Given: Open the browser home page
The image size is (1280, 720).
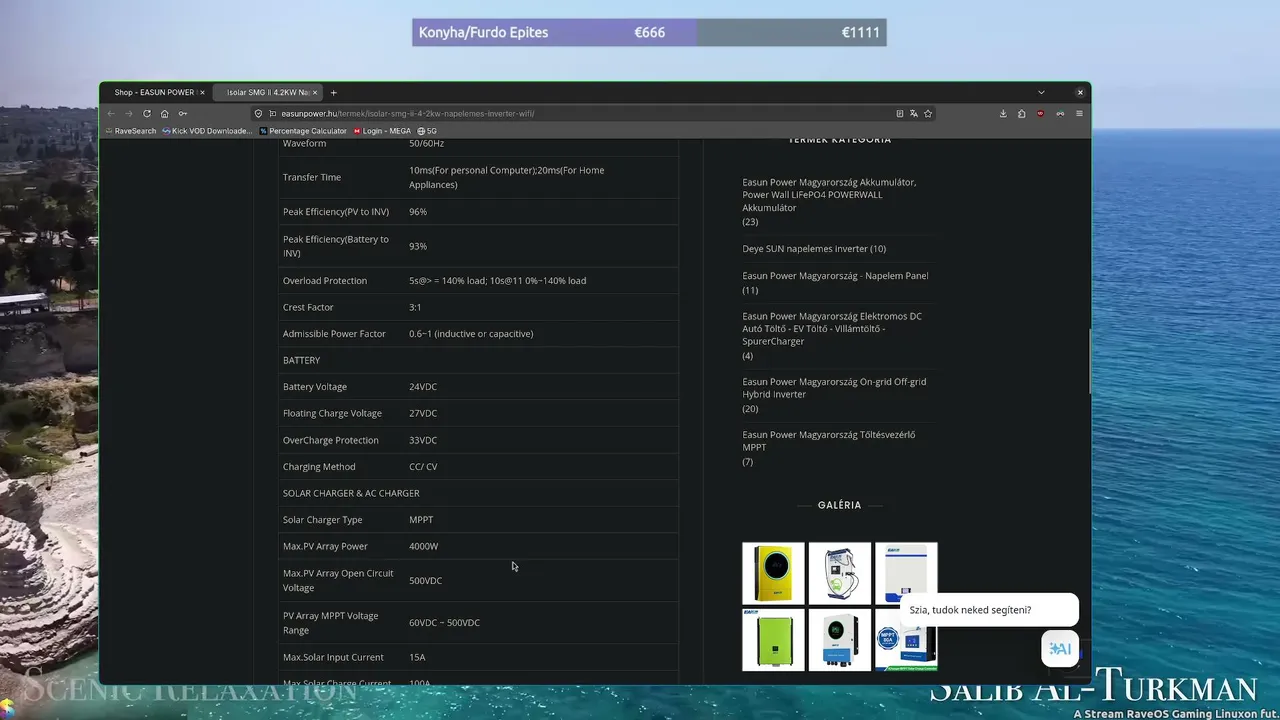Looking at the screenshot, I should coord(164,114).
